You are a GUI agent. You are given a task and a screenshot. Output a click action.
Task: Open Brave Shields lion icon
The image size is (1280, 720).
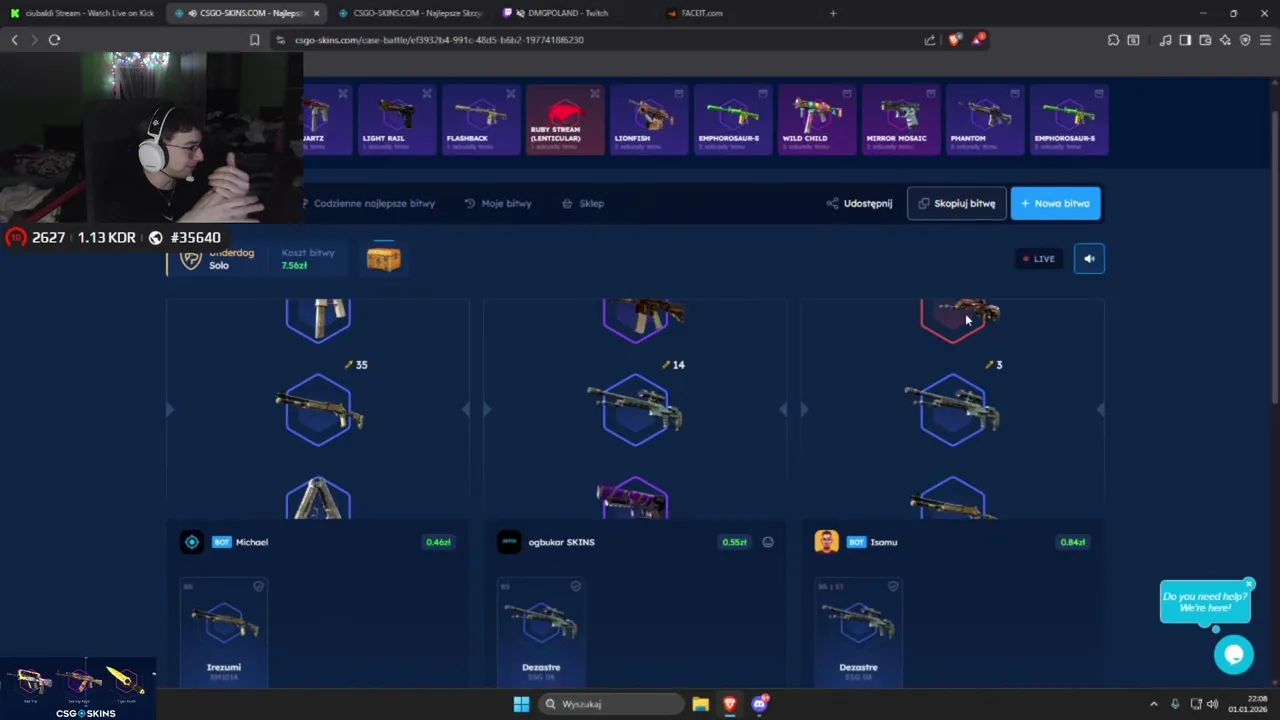point(954,40)
